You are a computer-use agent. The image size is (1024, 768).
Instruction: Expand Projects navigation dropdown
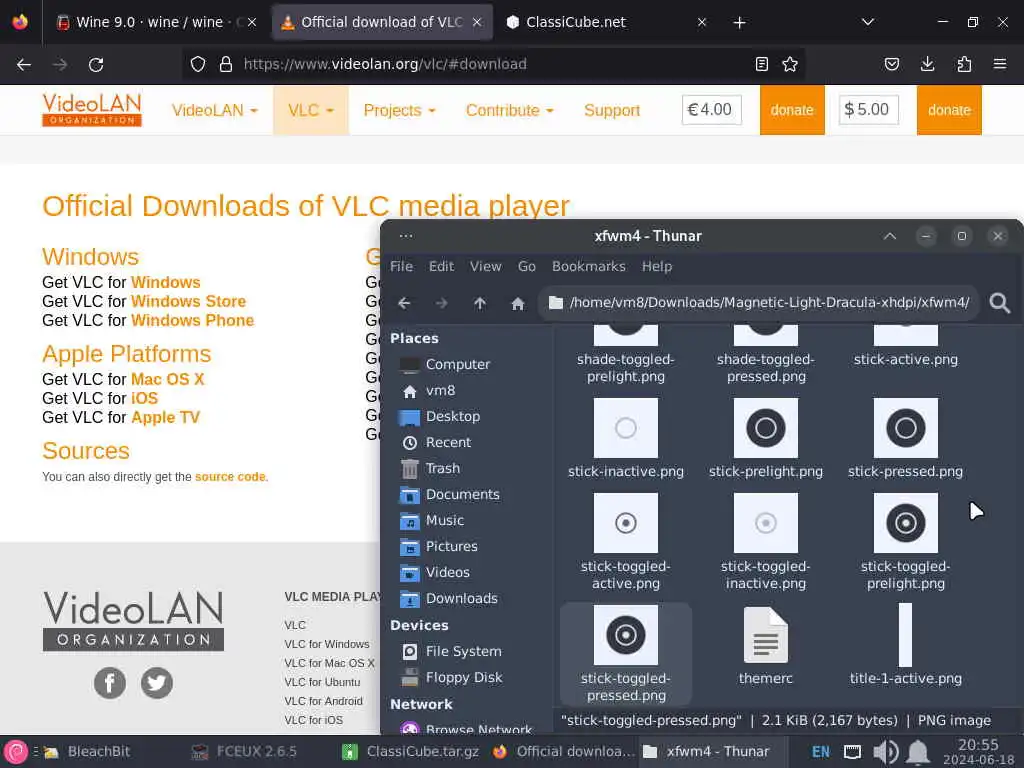click(x=399, y=110)
